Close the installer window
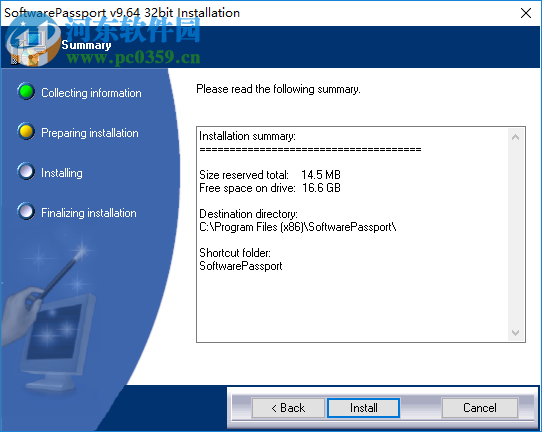Viewport: 542px width, 432px height. [x=526, y=13]
